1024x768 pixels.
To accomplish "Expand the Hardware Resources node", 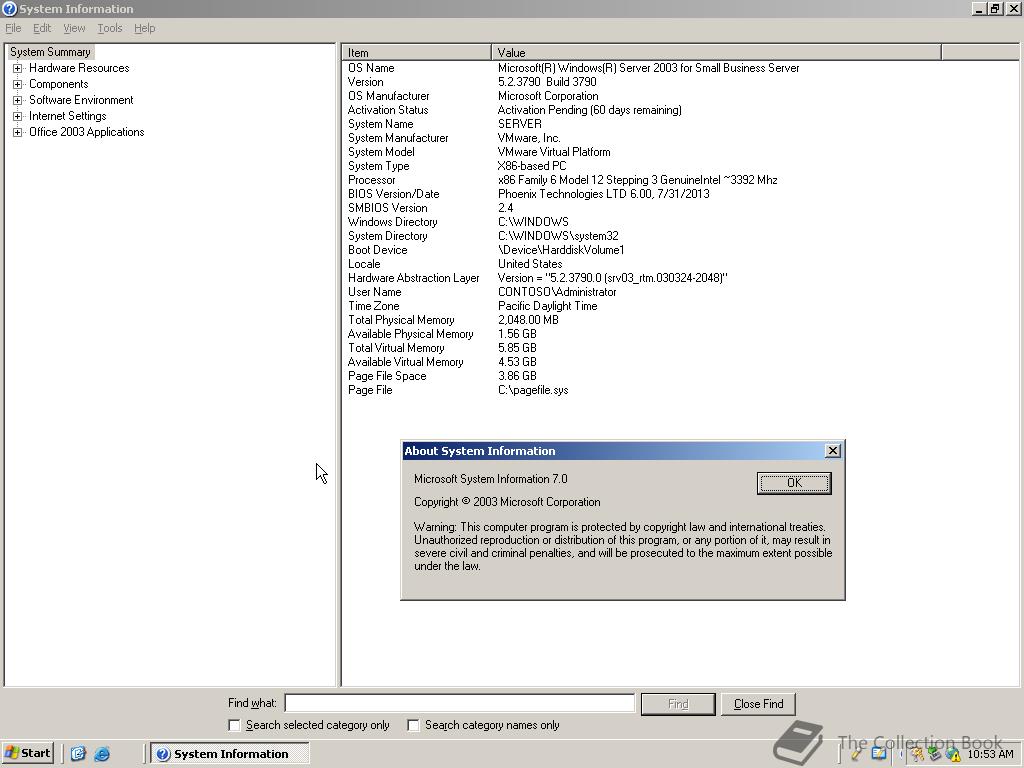I will (18, 68).
